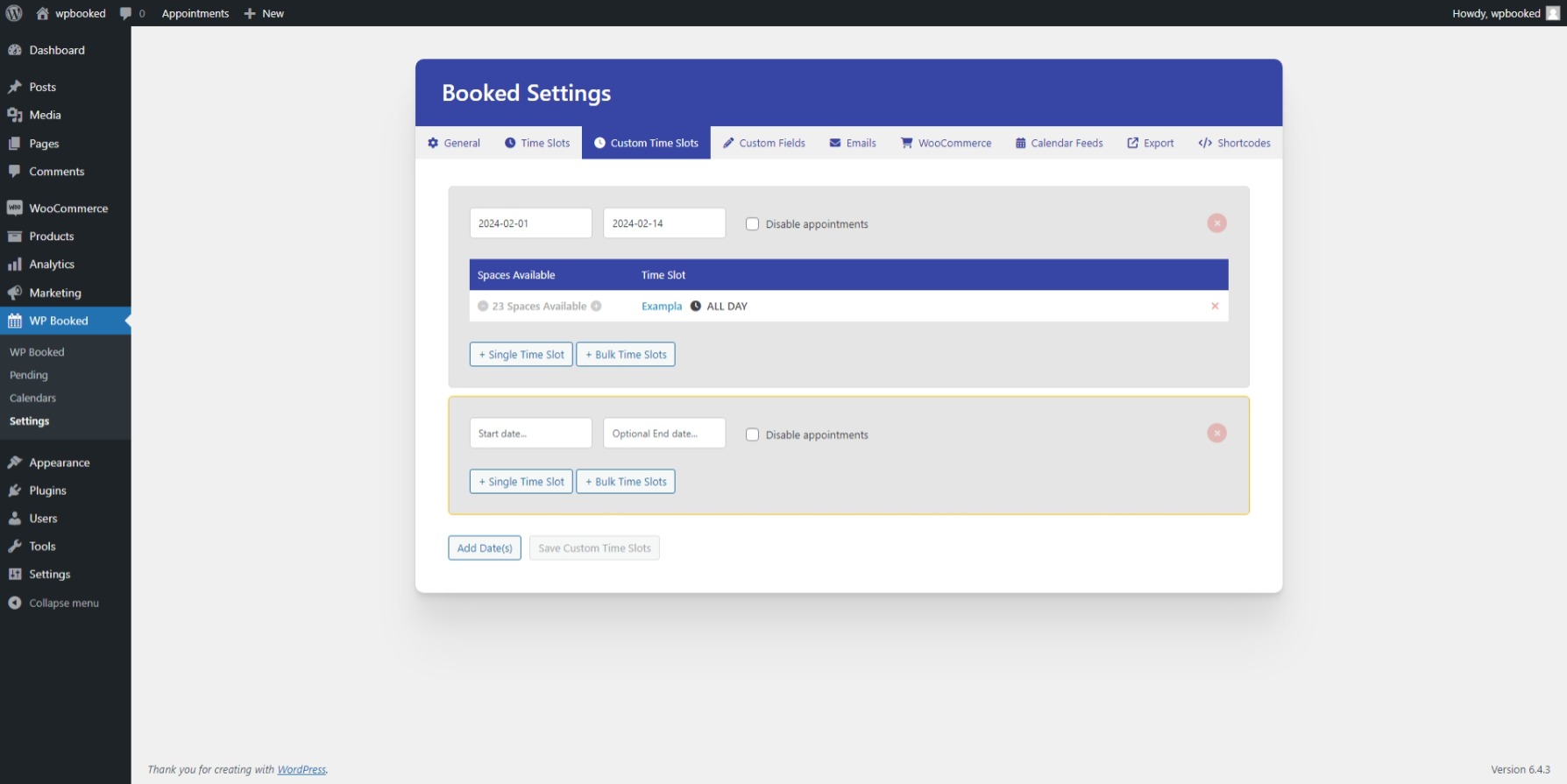Screen dimensions: 1567x784
Task: Tick Disable appointments for the 2024-02-01 range
Action: coord(752,224)
